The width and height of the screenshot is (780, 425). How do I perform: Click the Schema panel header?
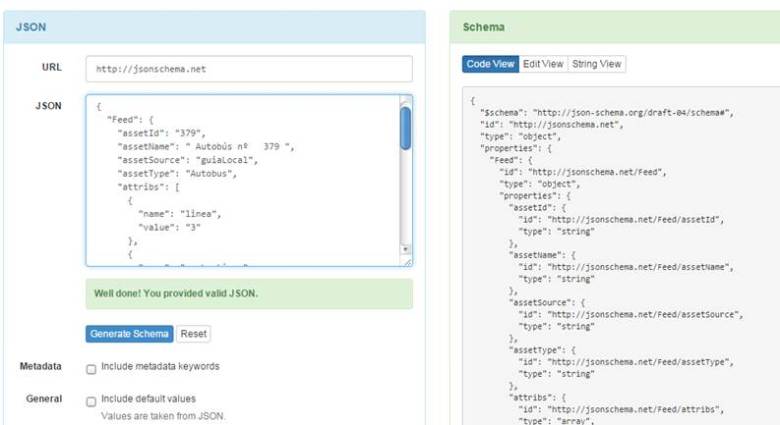614,27
